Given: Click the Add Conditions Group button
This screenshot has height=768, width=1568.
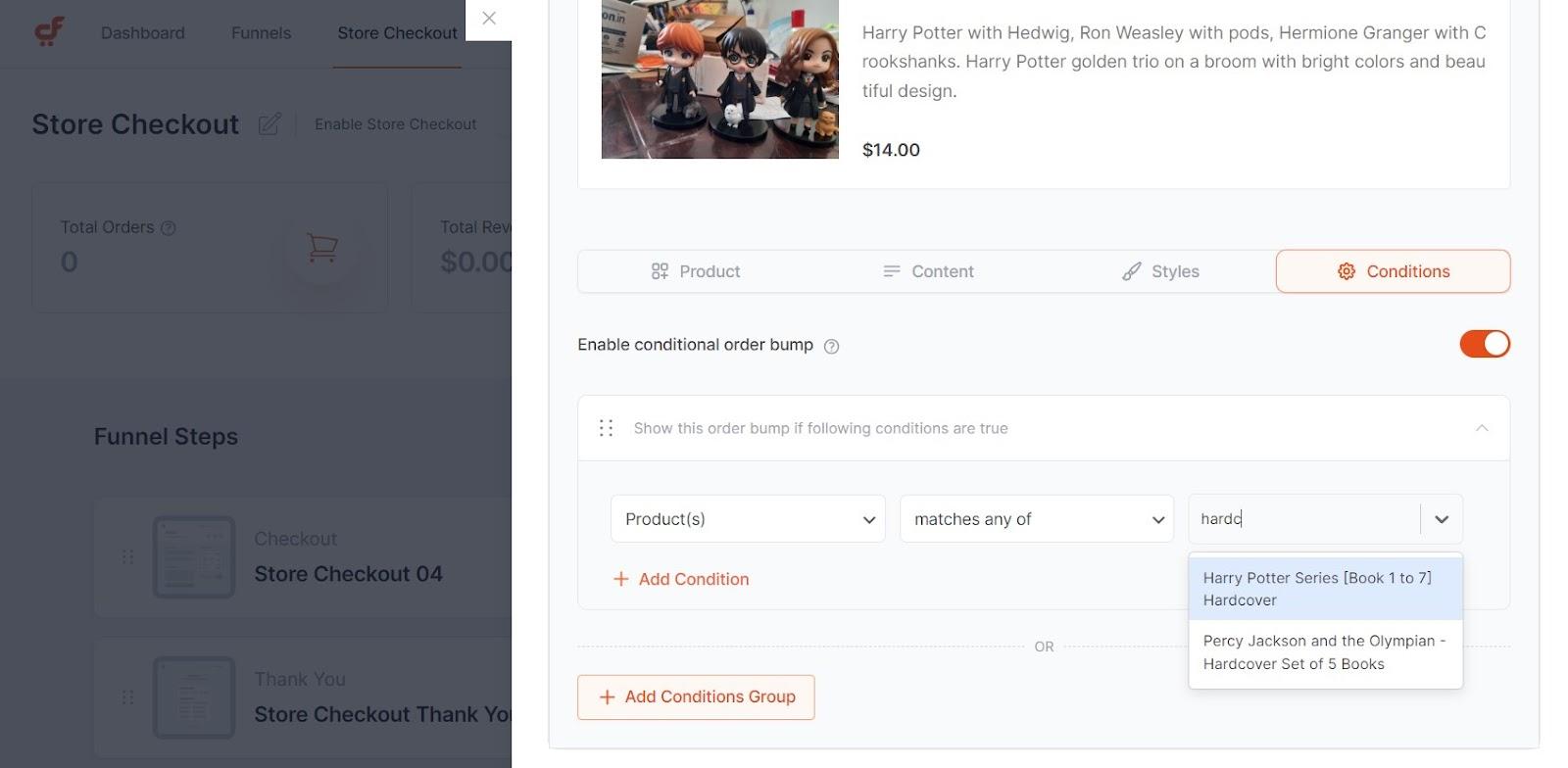Looking at the screenshot, I should [x=696, y=697].
